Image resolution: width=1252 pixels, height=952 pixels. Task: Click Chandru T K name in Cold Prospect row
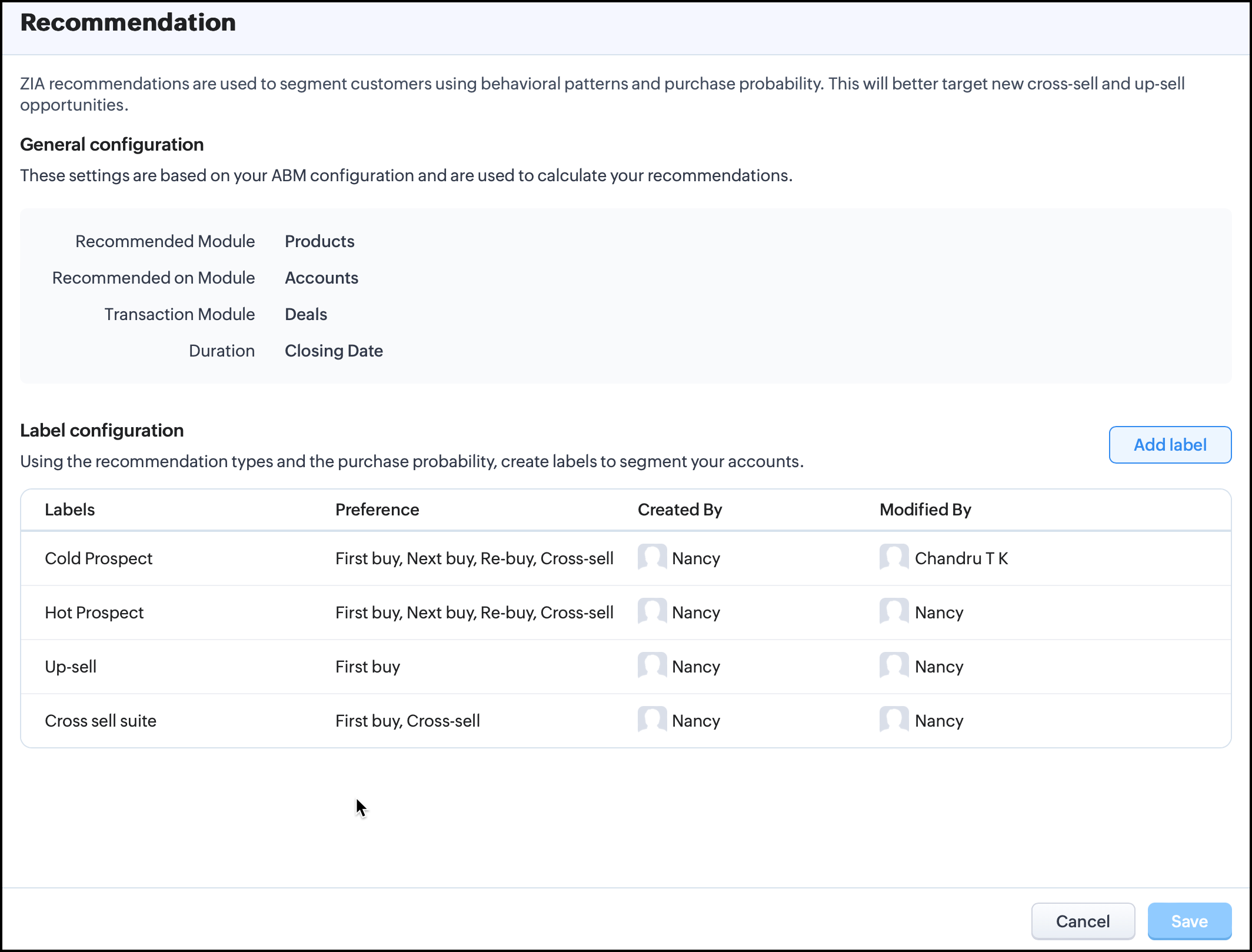pyautogui.click(x=961, y=558)
